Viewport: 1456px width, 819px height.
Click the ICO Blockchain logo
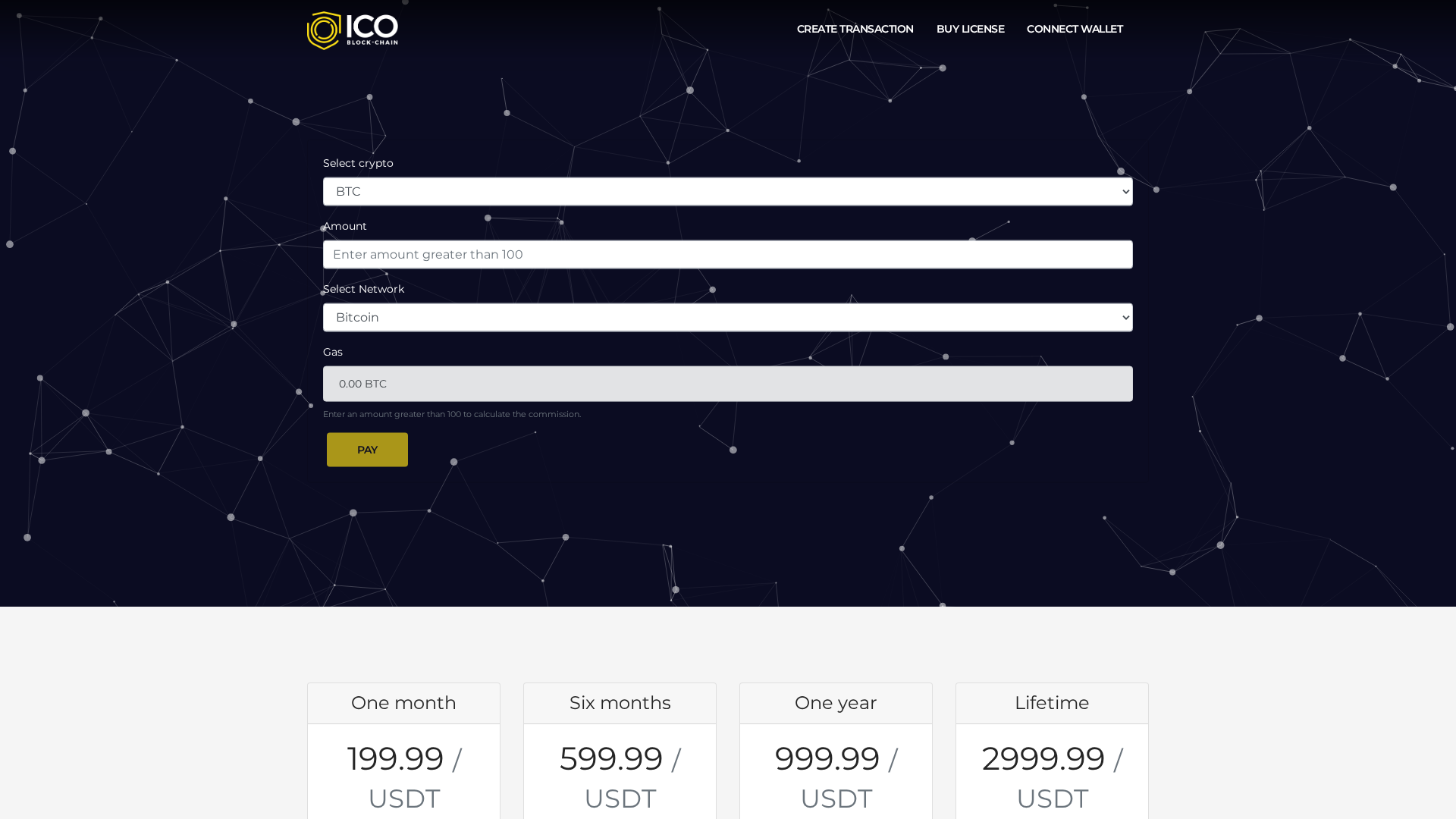tap(352, 30)
